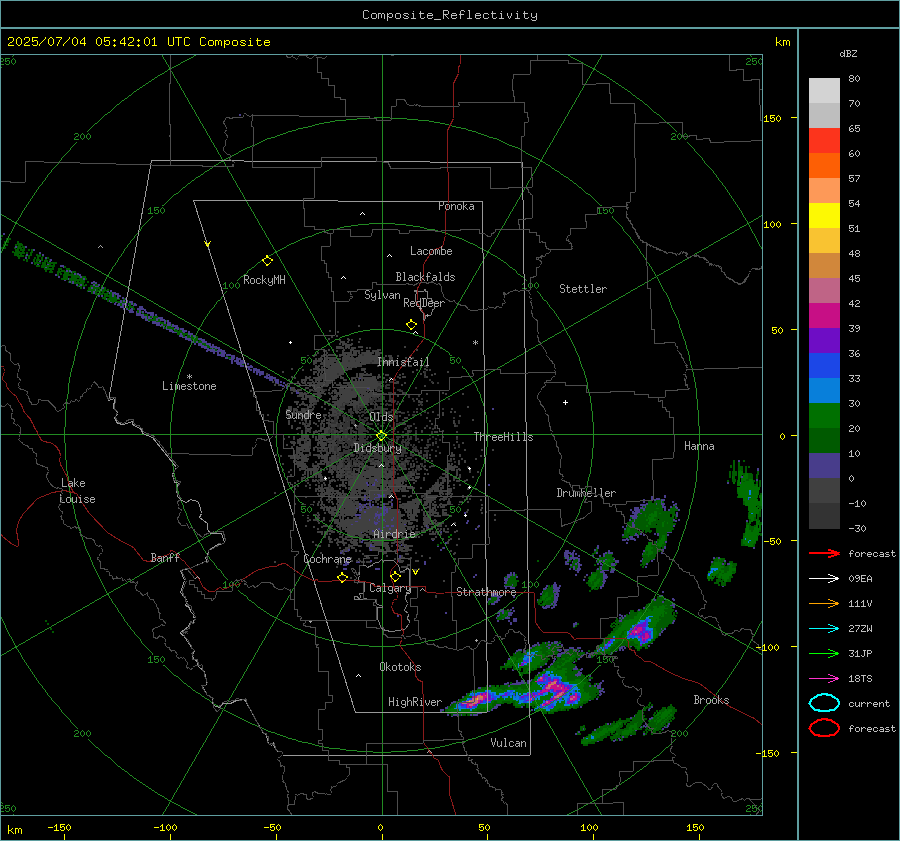Click the Sylvan label on map
The height and width of the screenshot is (841, 900).
click(382, 296)
